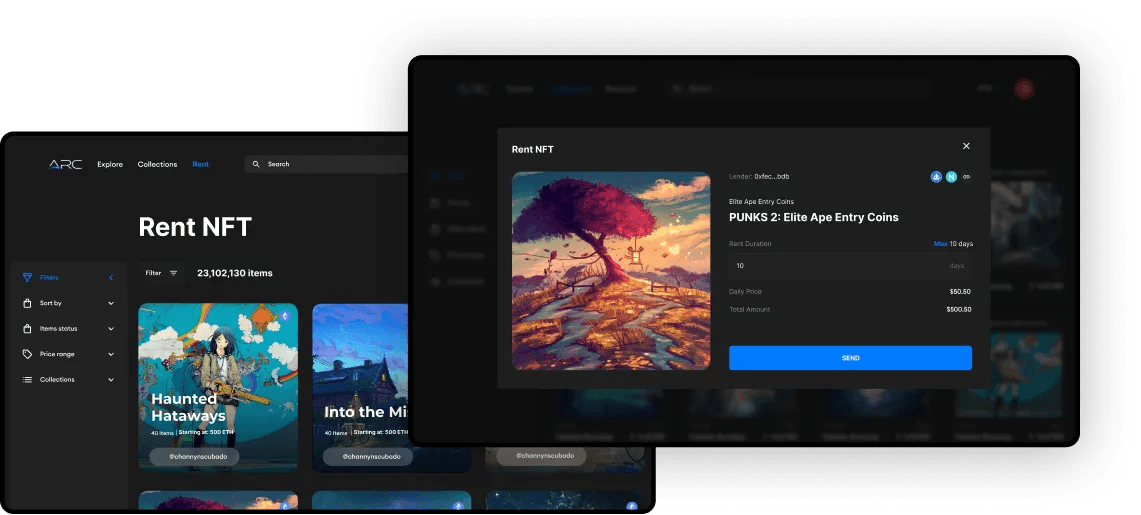
Task: Click the funnel Filters icon in sidebar
Action: 27,278
